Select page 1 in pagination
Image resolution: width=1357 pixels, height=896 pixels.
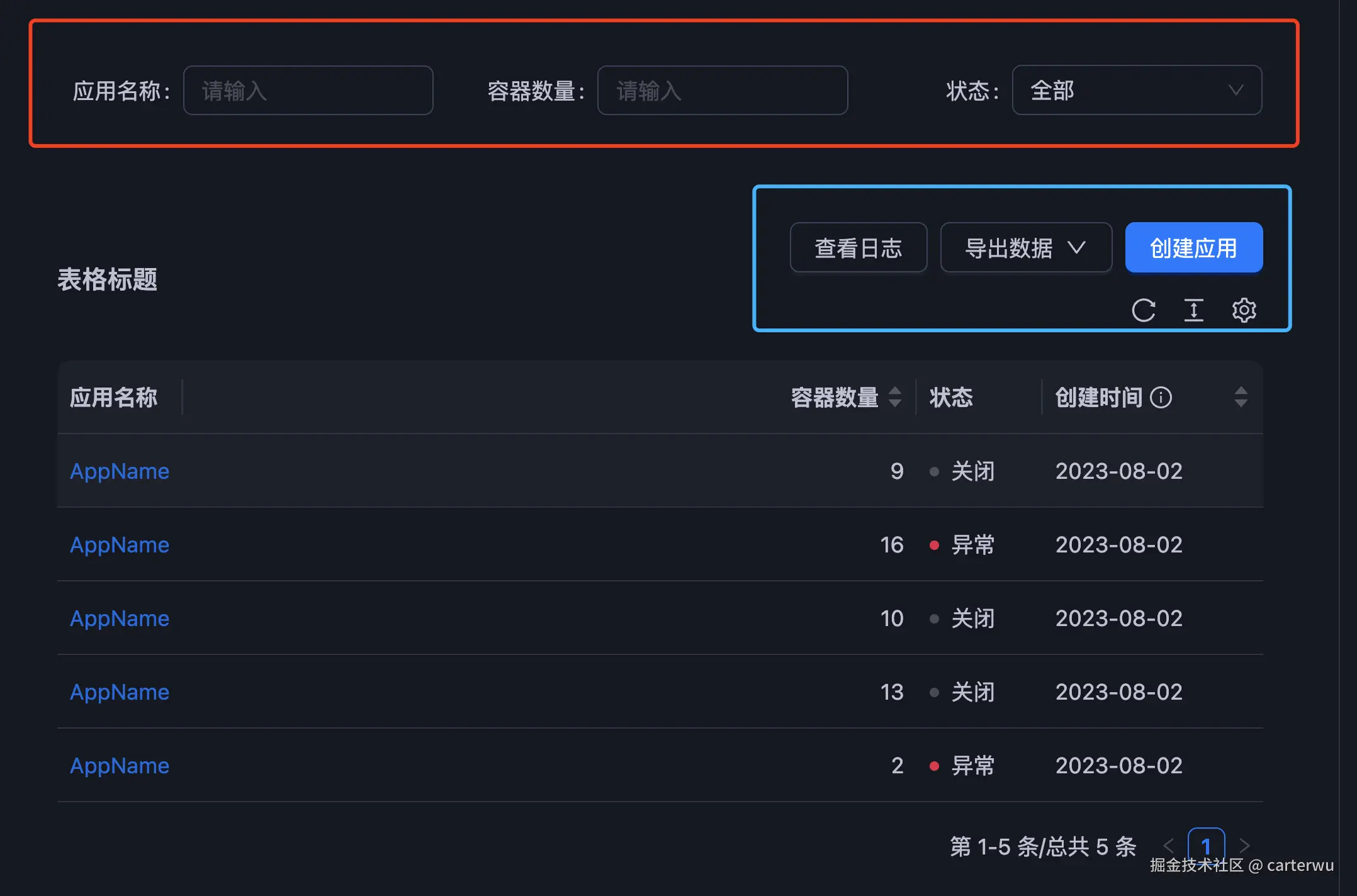click(1205, 845)
